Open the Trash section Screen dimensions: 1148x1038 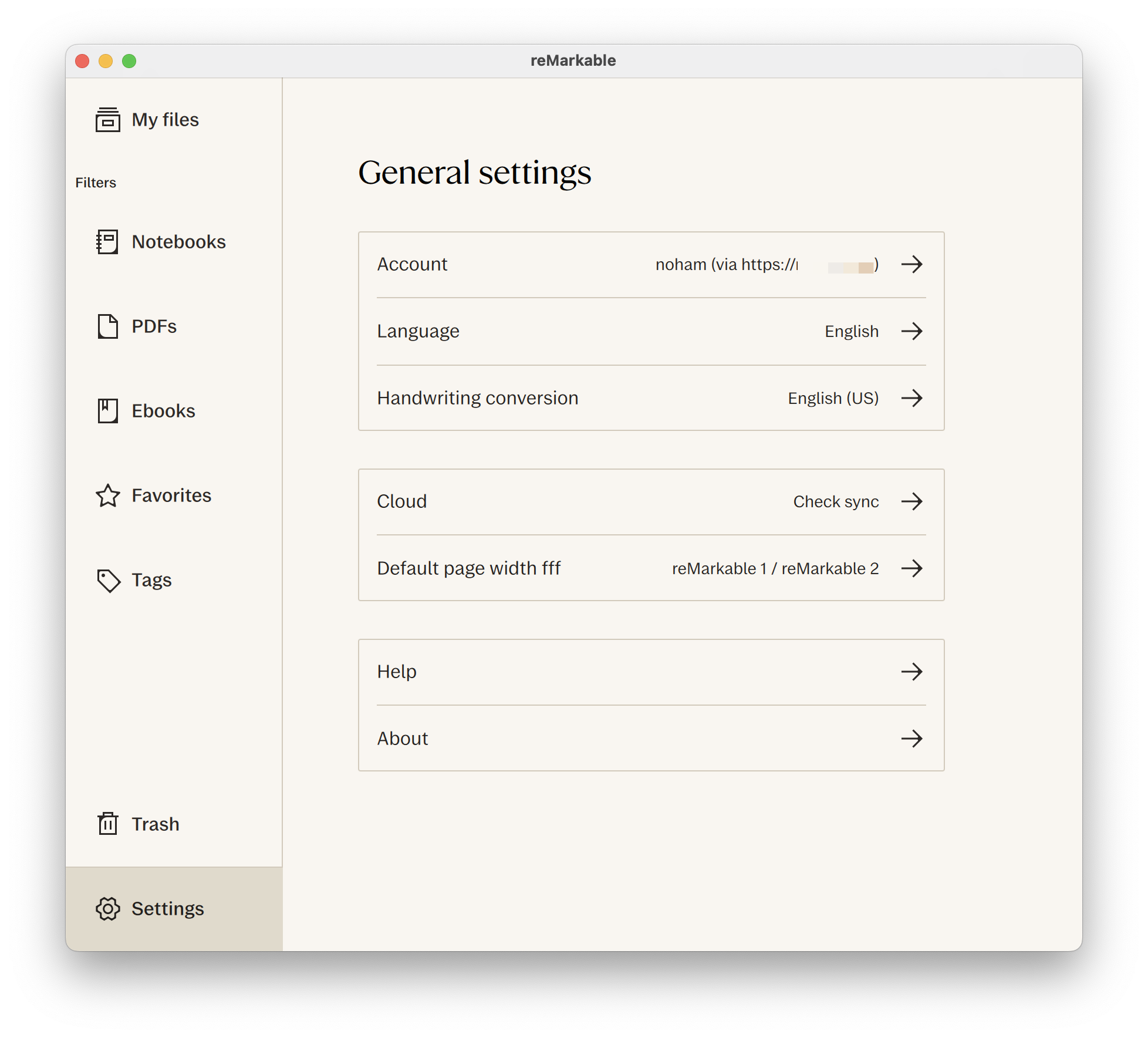point(174,824)
